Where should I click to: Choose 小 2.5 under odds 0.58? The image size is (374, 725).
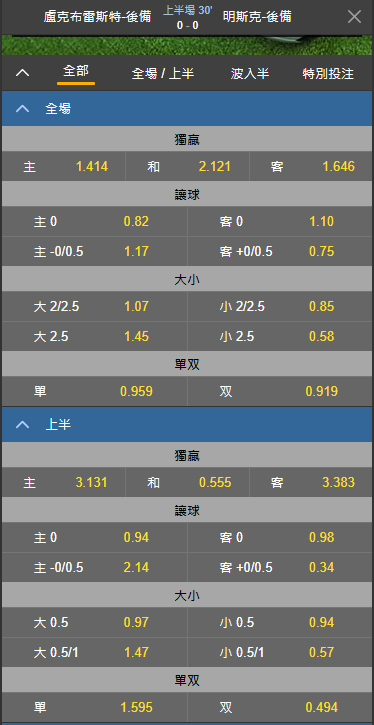280,336
